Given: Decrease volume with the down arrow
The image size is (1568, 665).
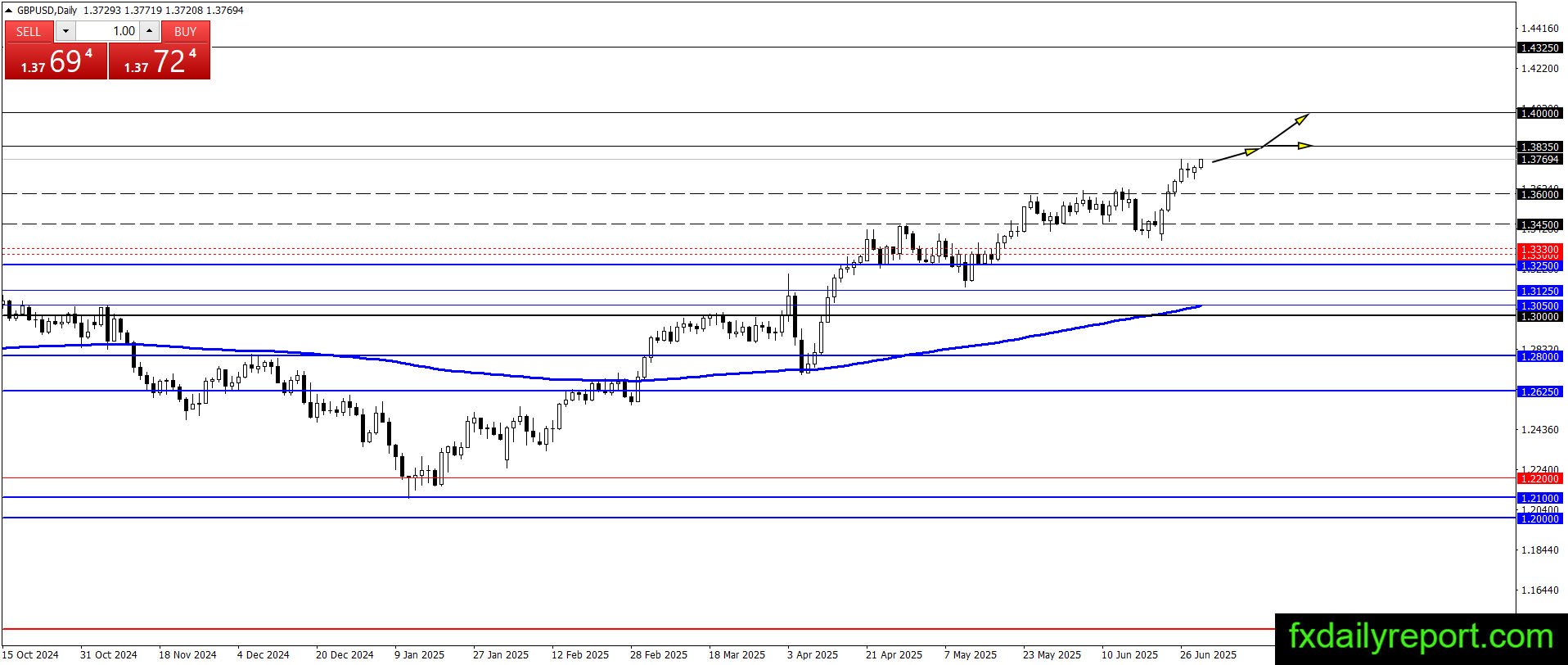Looking at the screenshot, I should coord(65,31).
